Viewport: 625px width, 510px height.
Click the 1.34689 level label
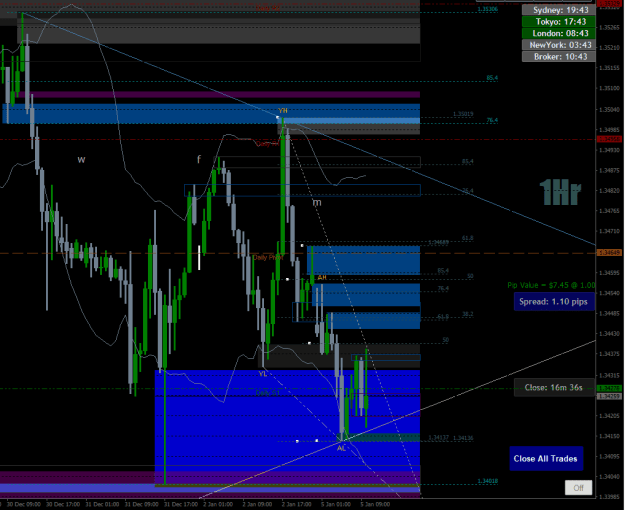438,242
